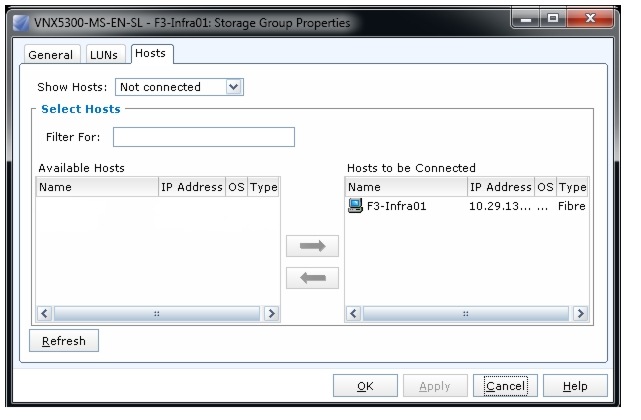Click the F3-Infra01 host computer icon
Screen dimensions: 641x420
pos(355,206)
